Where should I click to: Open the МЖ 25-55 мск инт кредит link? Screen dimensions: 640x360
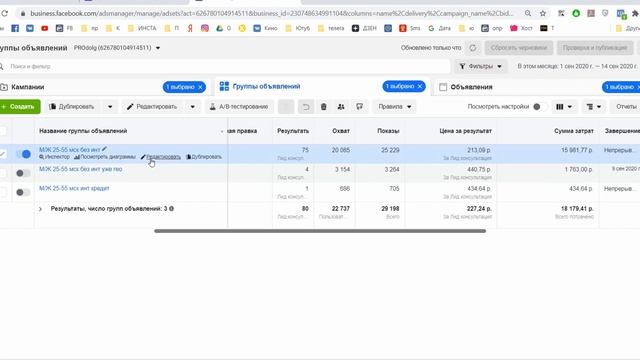pos(74,188)
